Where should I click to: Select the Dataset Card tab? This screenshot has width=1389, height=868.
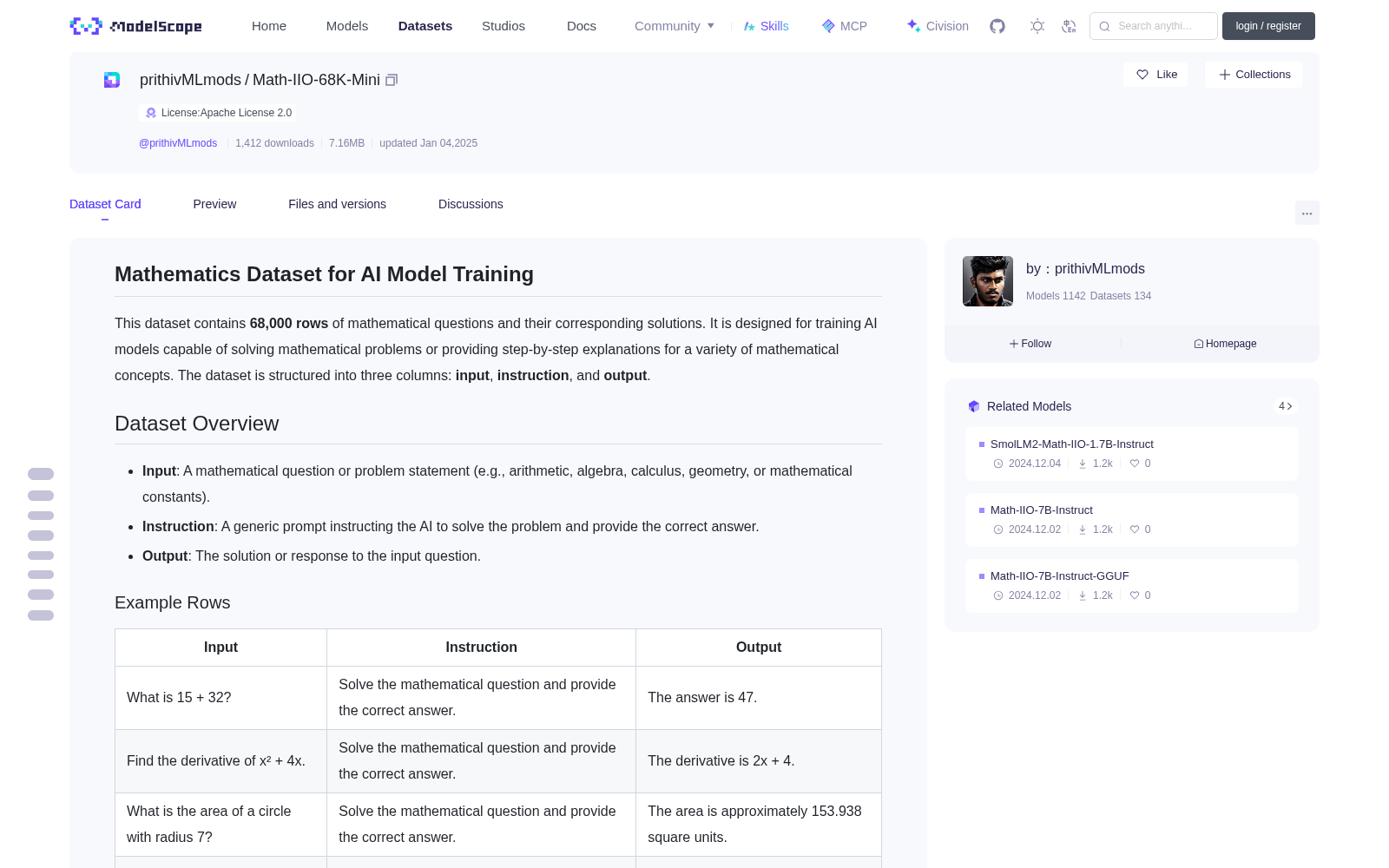pos(105,204)
